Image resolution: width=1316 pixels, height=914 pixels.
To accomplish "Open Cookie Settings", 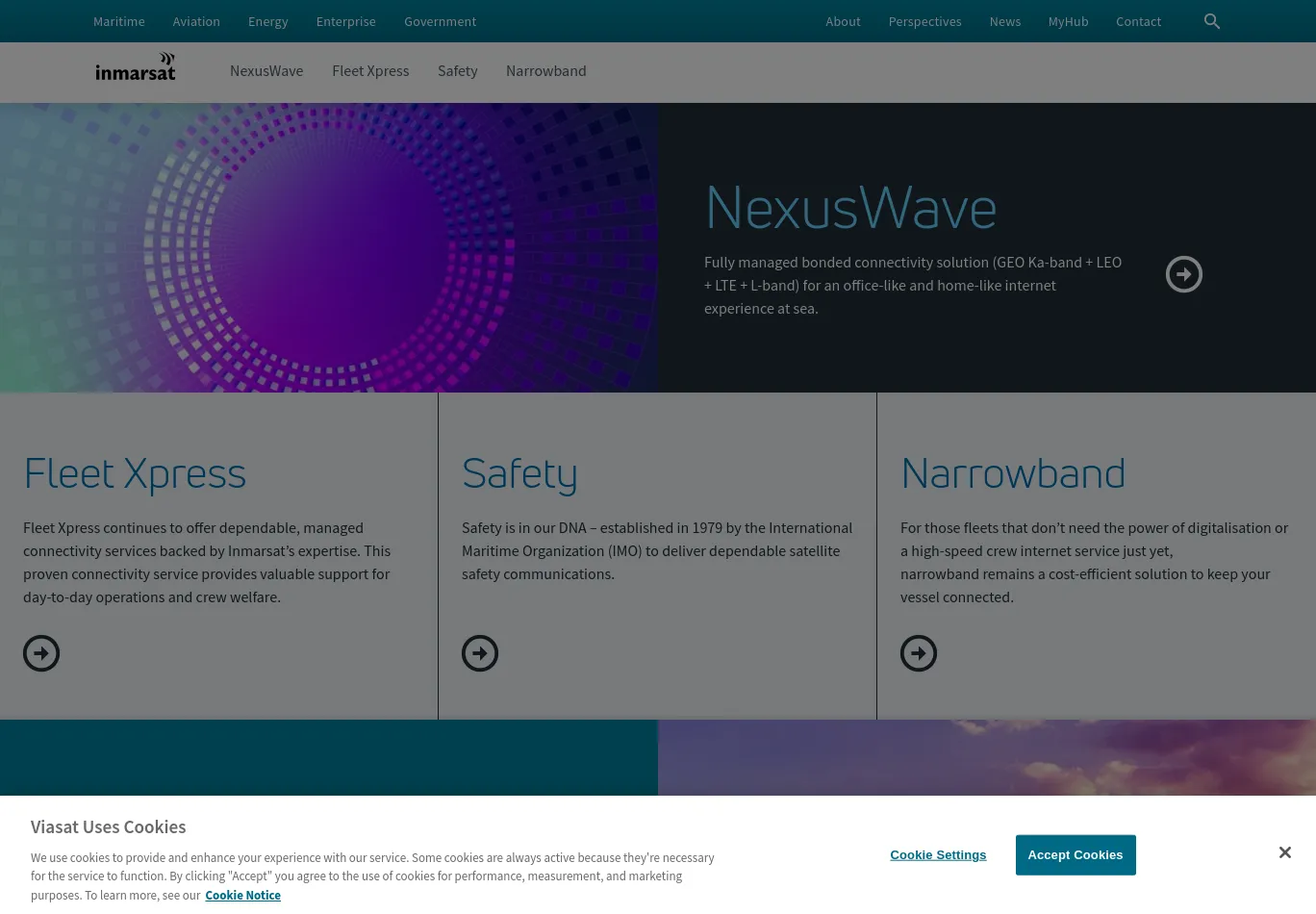I will (x=938, y=854).
